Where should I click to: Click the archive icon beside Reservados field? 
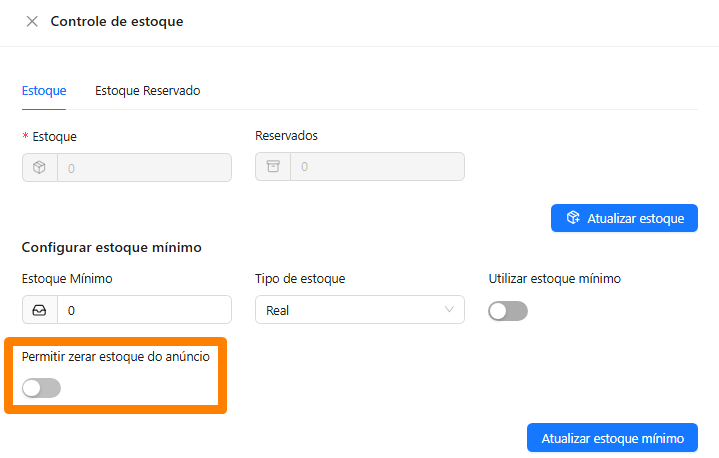click(x=273, y=166)
